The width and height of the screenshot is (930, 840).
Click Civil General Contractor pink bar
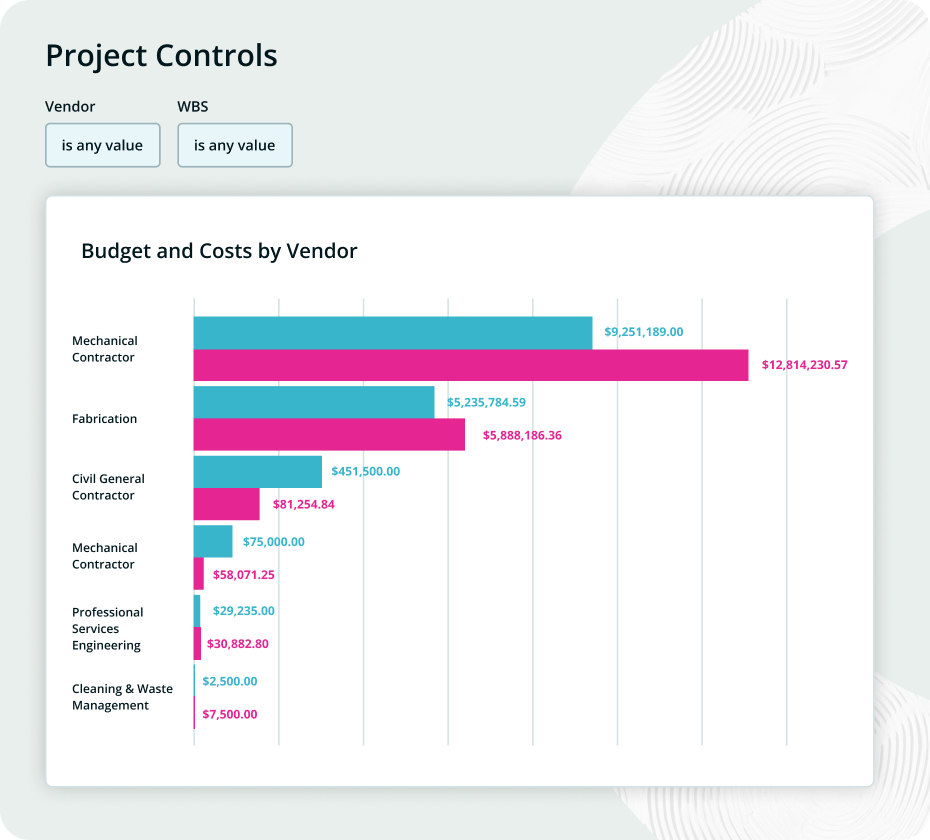pyautogui.click(x=226, y=504)
